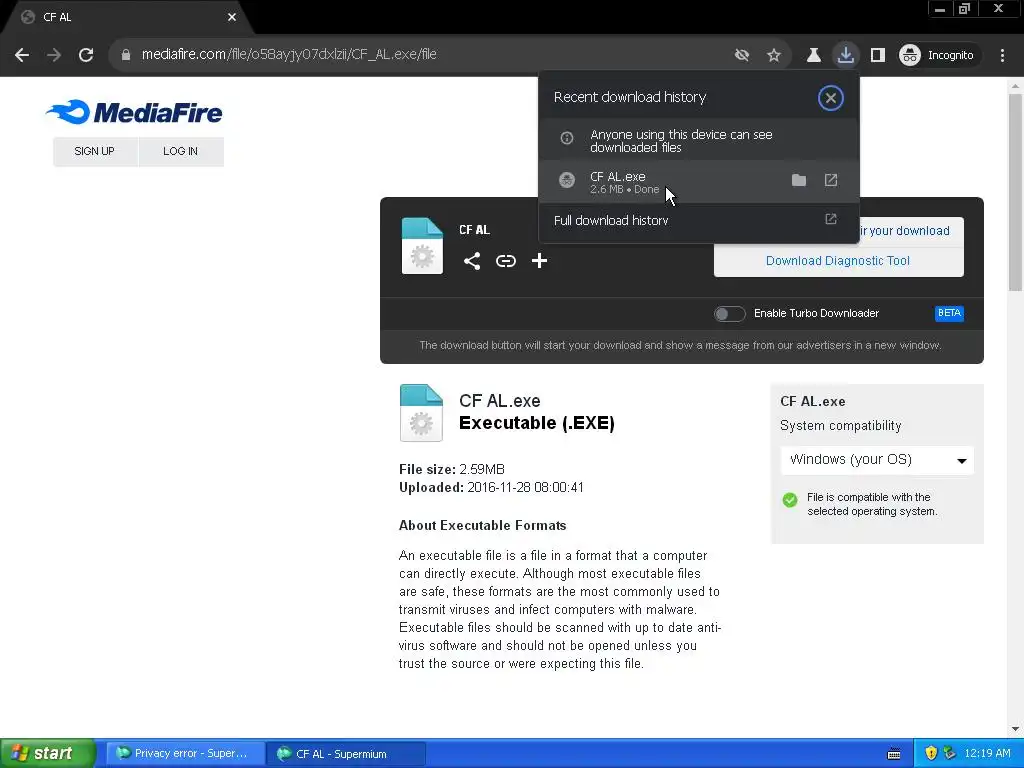
Task: Open the downloaded CF AL.exe file via arrow icon
Action: pyautogui.click(x=831, y=180)
